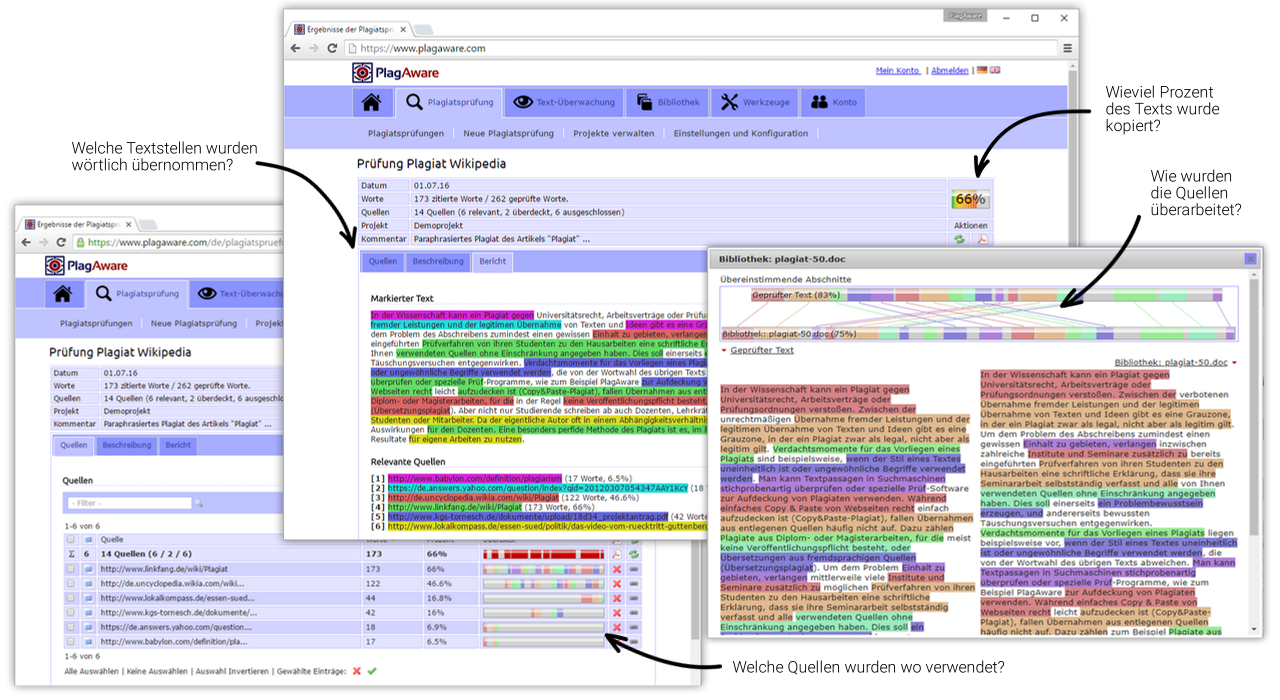Open Chrome menu in center window

(x=1068, y=48)
